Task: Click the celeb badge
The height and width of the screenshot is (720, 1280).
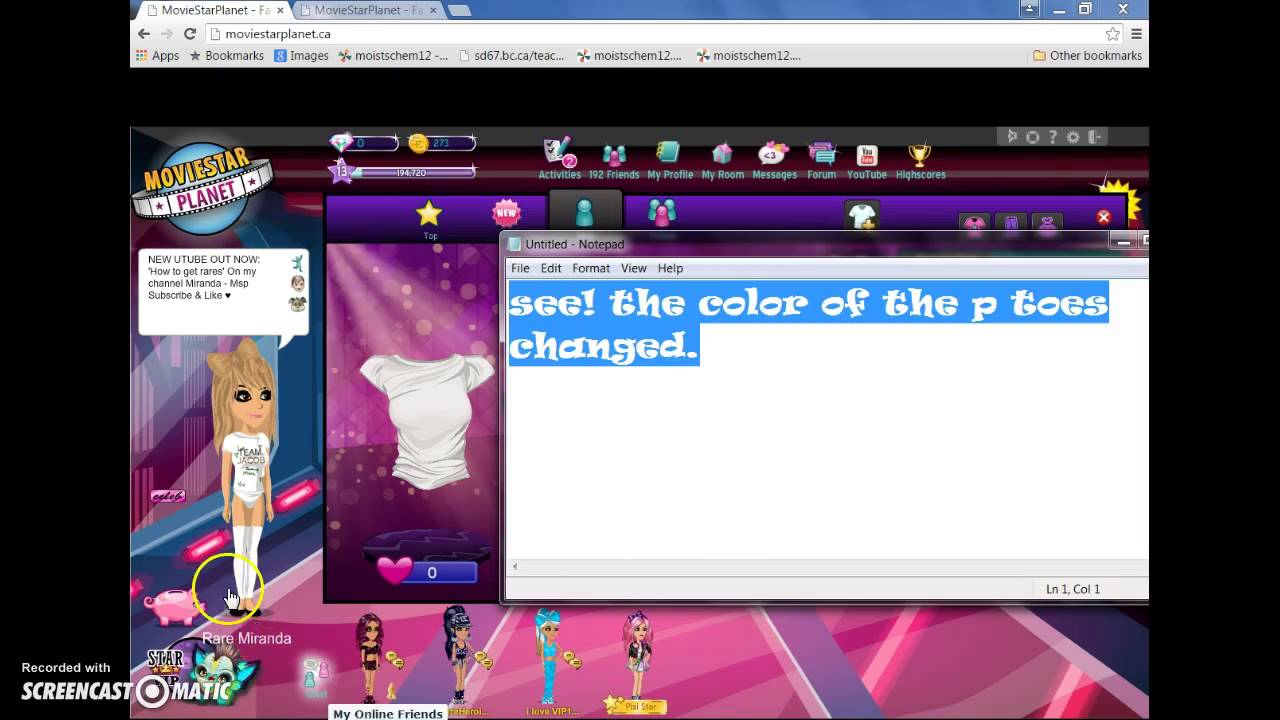Action: pos(167,496)
